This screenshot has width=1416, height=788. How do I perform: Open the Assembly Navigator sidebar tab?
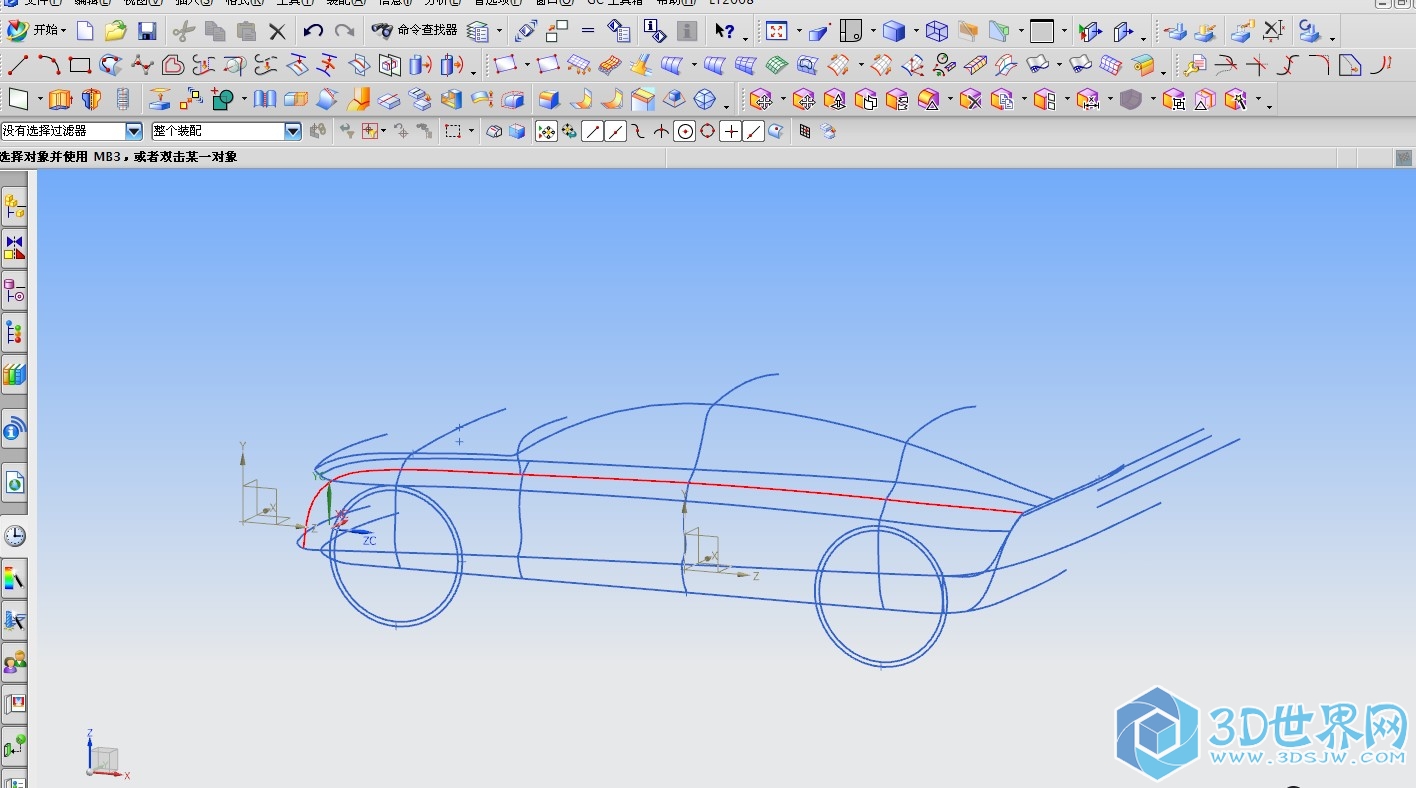pos(14,207)
